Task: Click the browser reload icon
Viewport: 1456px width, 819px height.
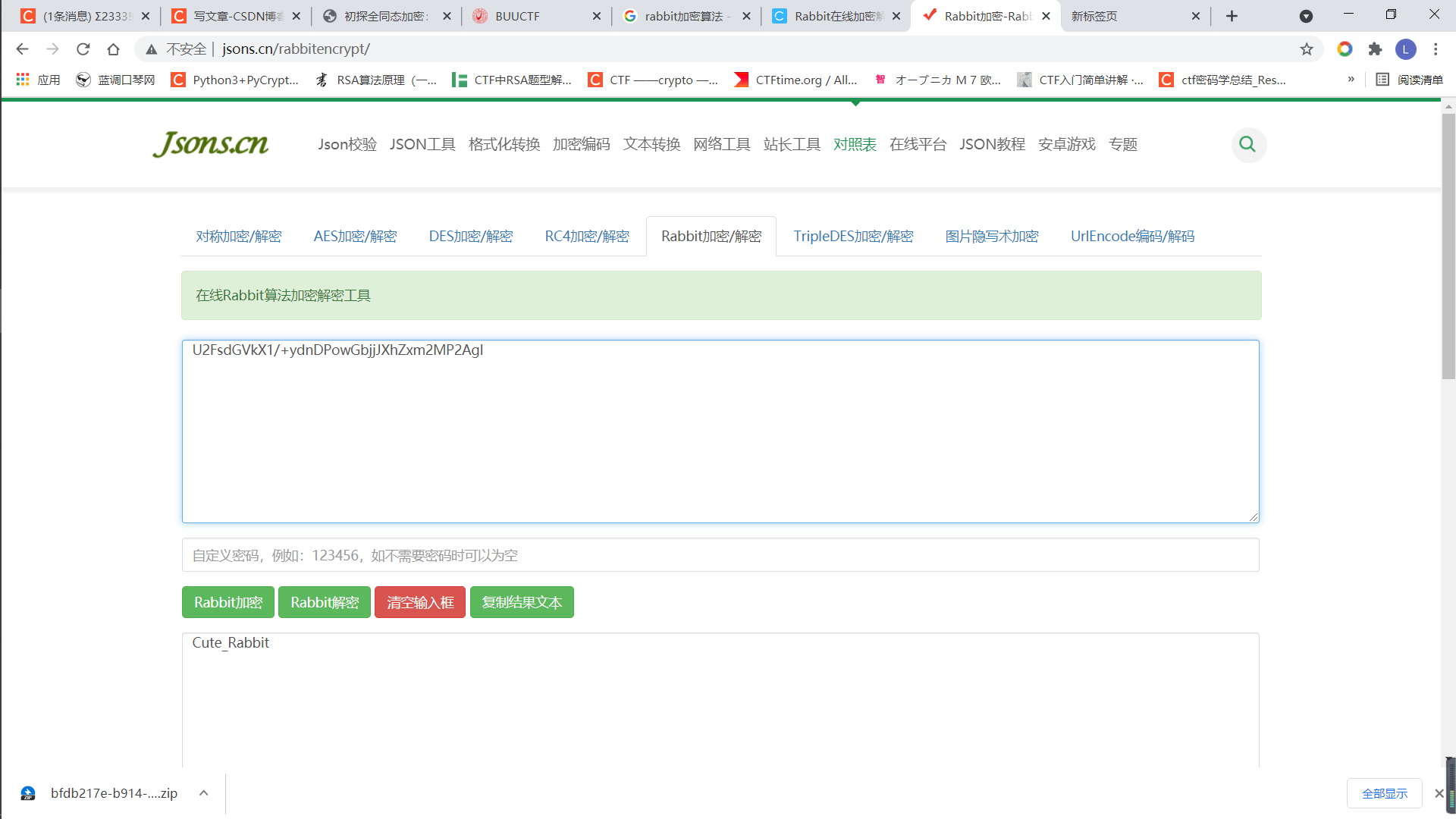Action: (x=83, y=49)
